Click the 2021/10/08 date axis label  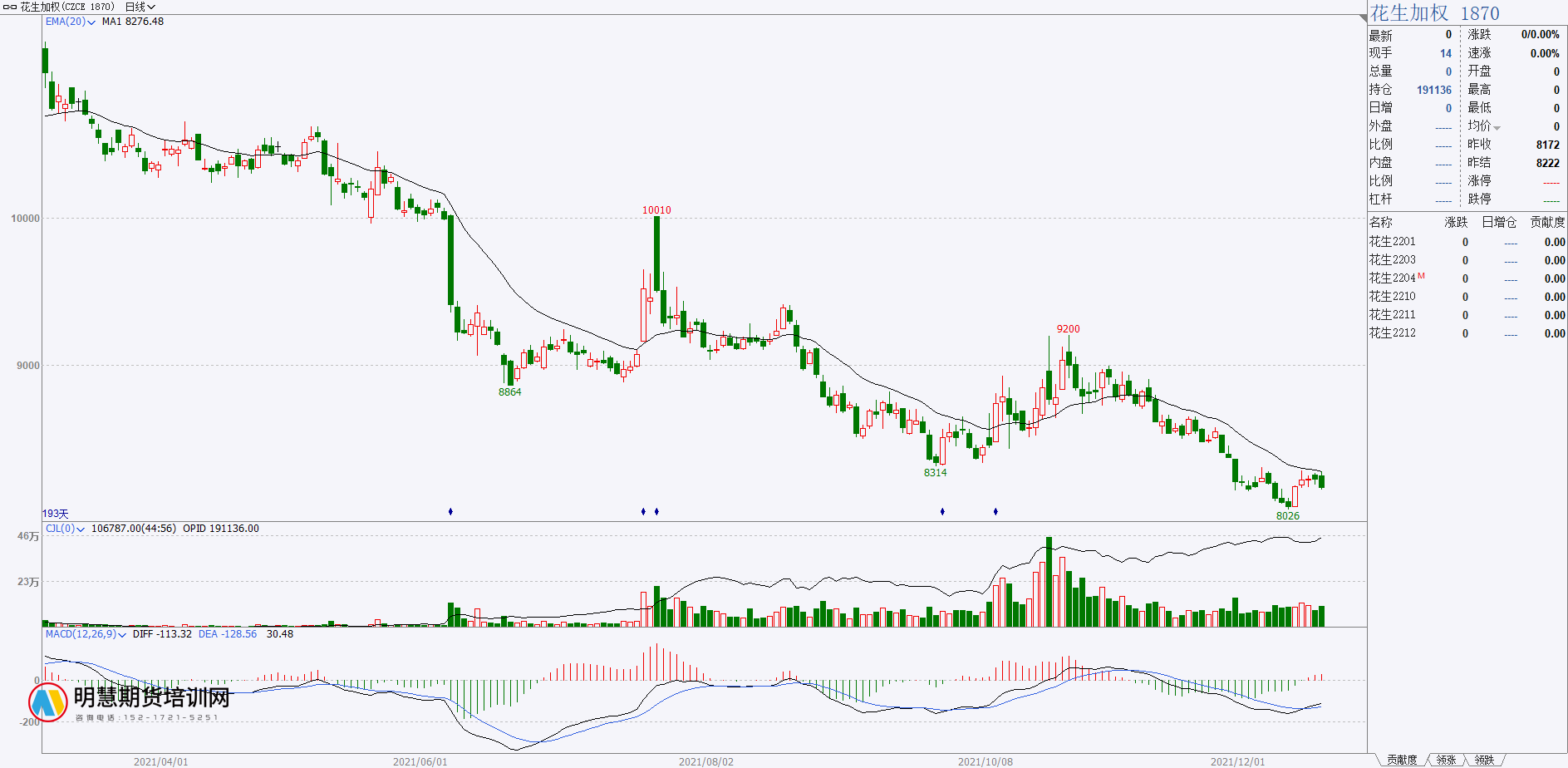point(986,761)
